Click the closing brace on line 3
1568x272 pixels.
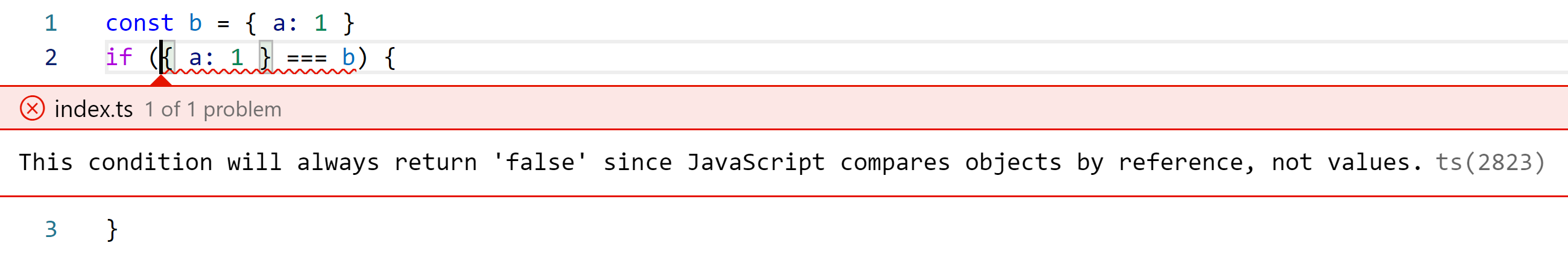[x=112, y=230]
